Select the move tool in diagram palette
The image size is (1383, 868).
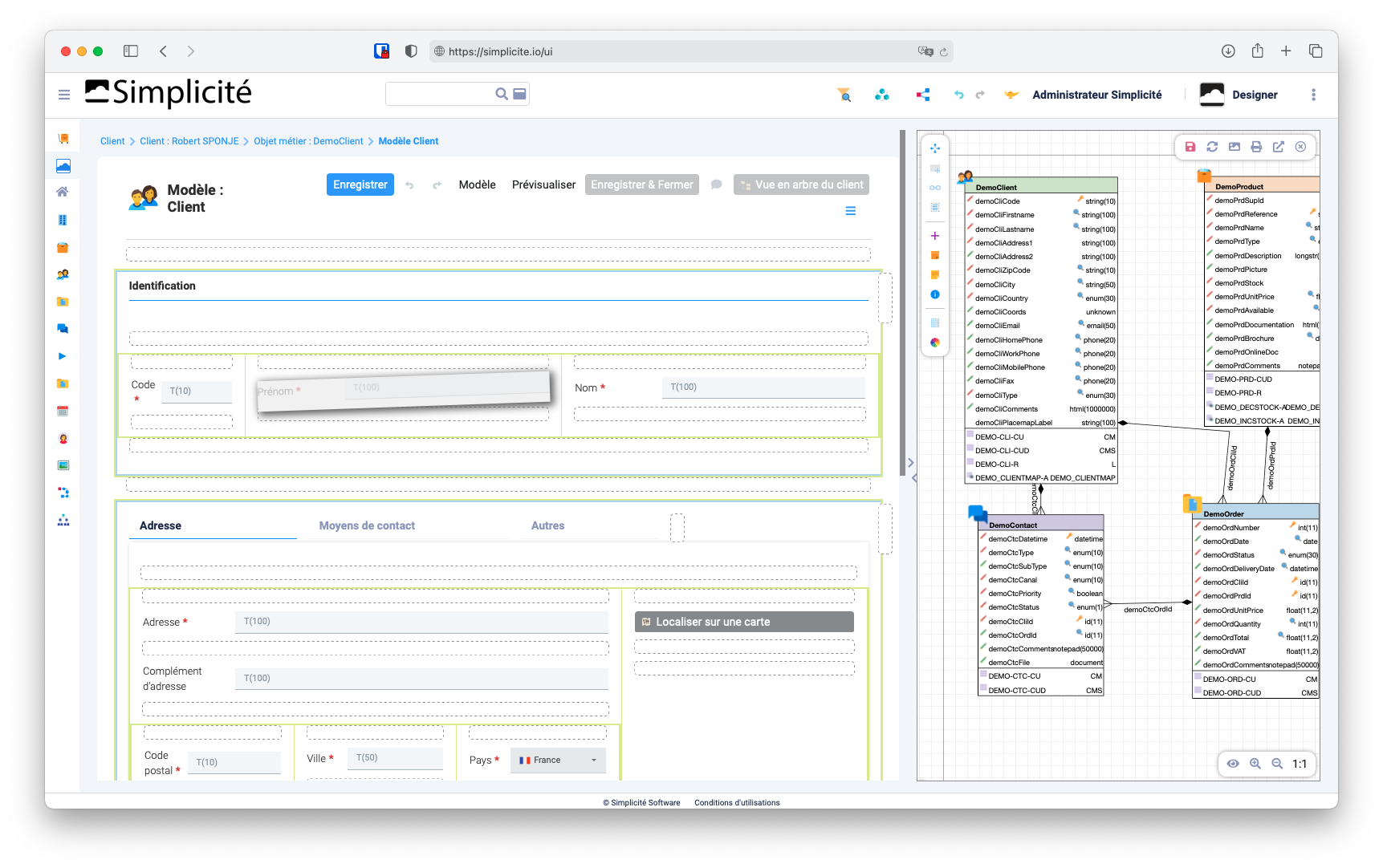coord(935,148)
